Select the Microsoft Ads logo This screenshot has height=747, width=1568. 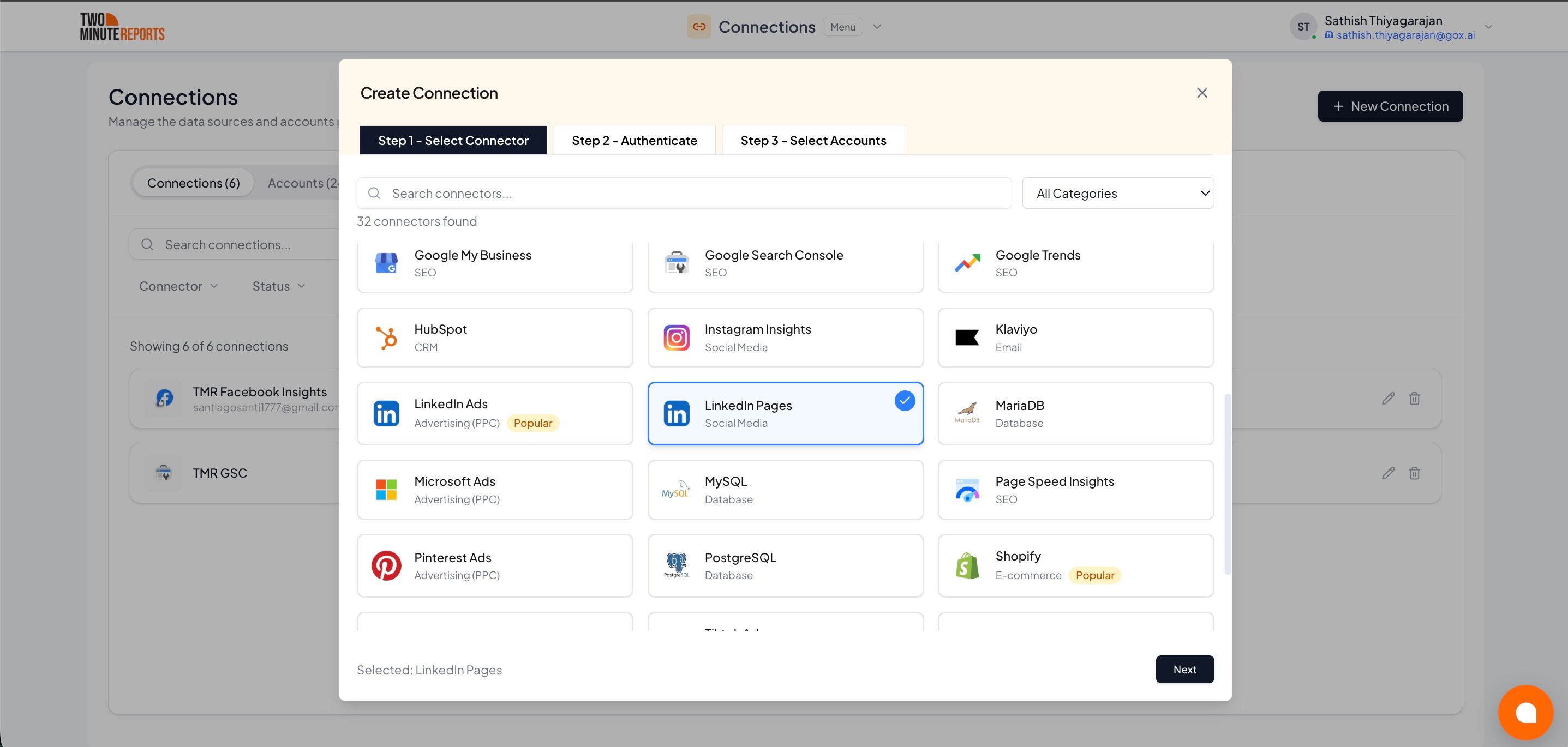coord(386,490)
